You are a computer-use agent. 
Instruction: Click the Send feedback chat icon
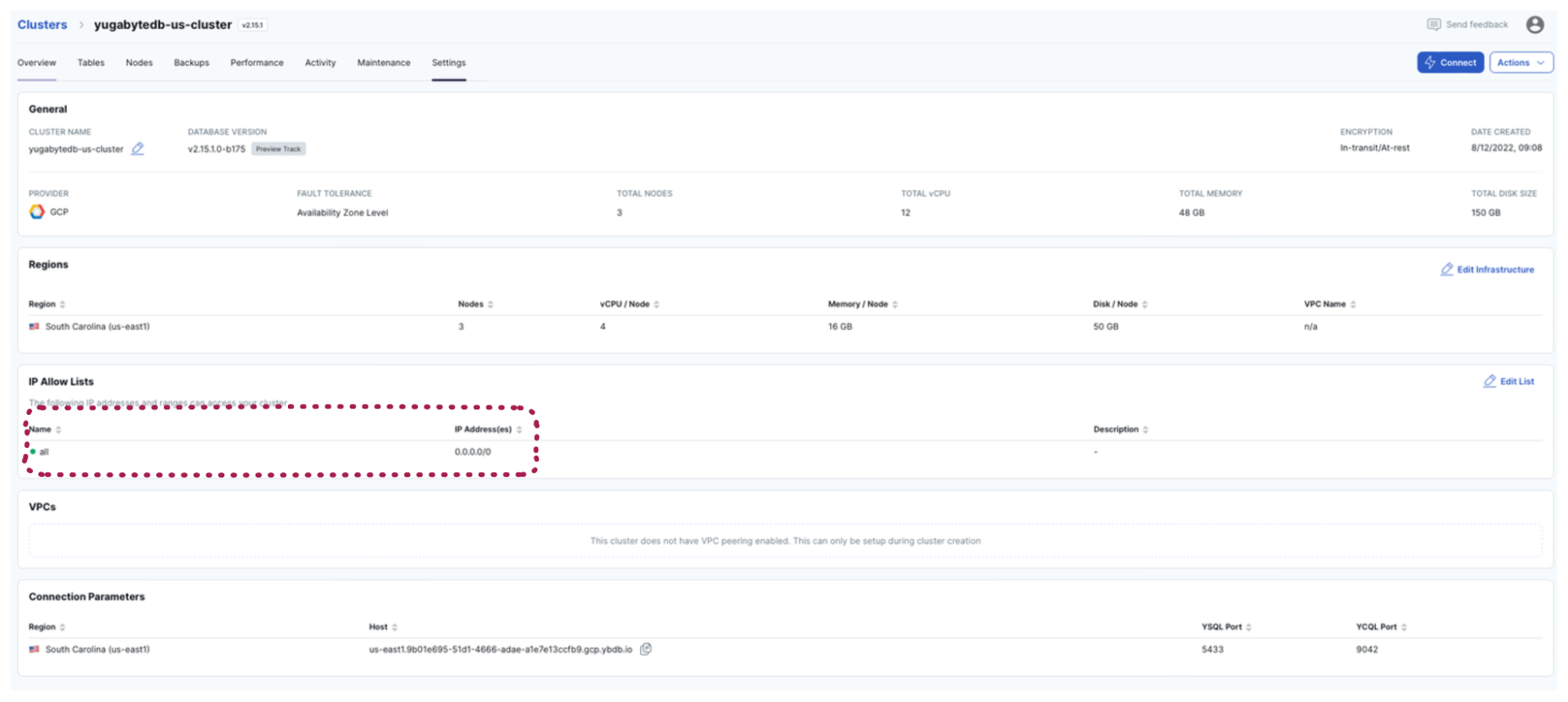tap(1434, 25)
